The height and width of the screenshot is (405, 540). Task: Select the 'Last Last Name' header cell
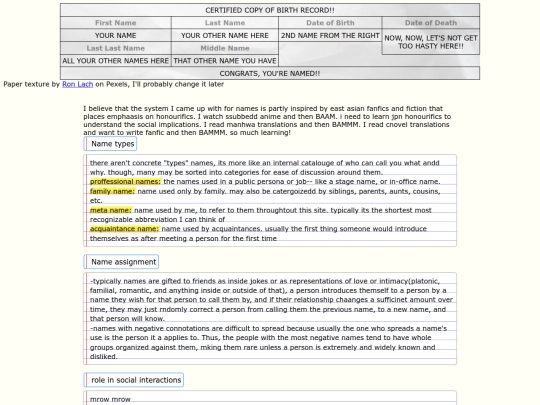click(116, 48)
